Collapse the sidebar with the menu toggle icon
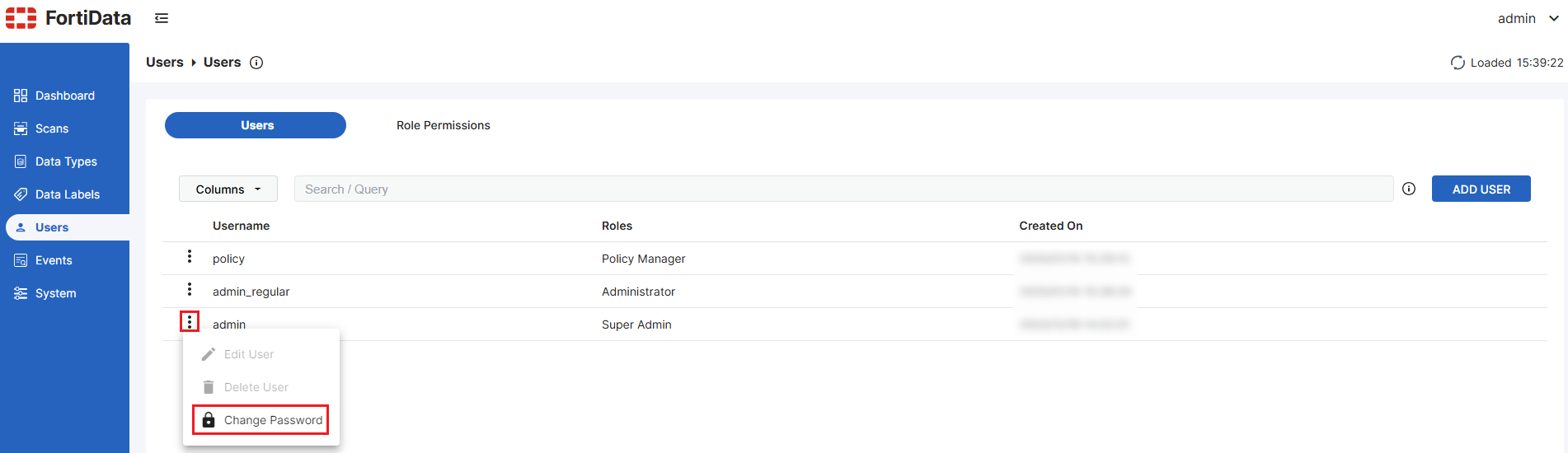Image resolution: width=1568 pixels, height=453 pixels. click(162, 18)
